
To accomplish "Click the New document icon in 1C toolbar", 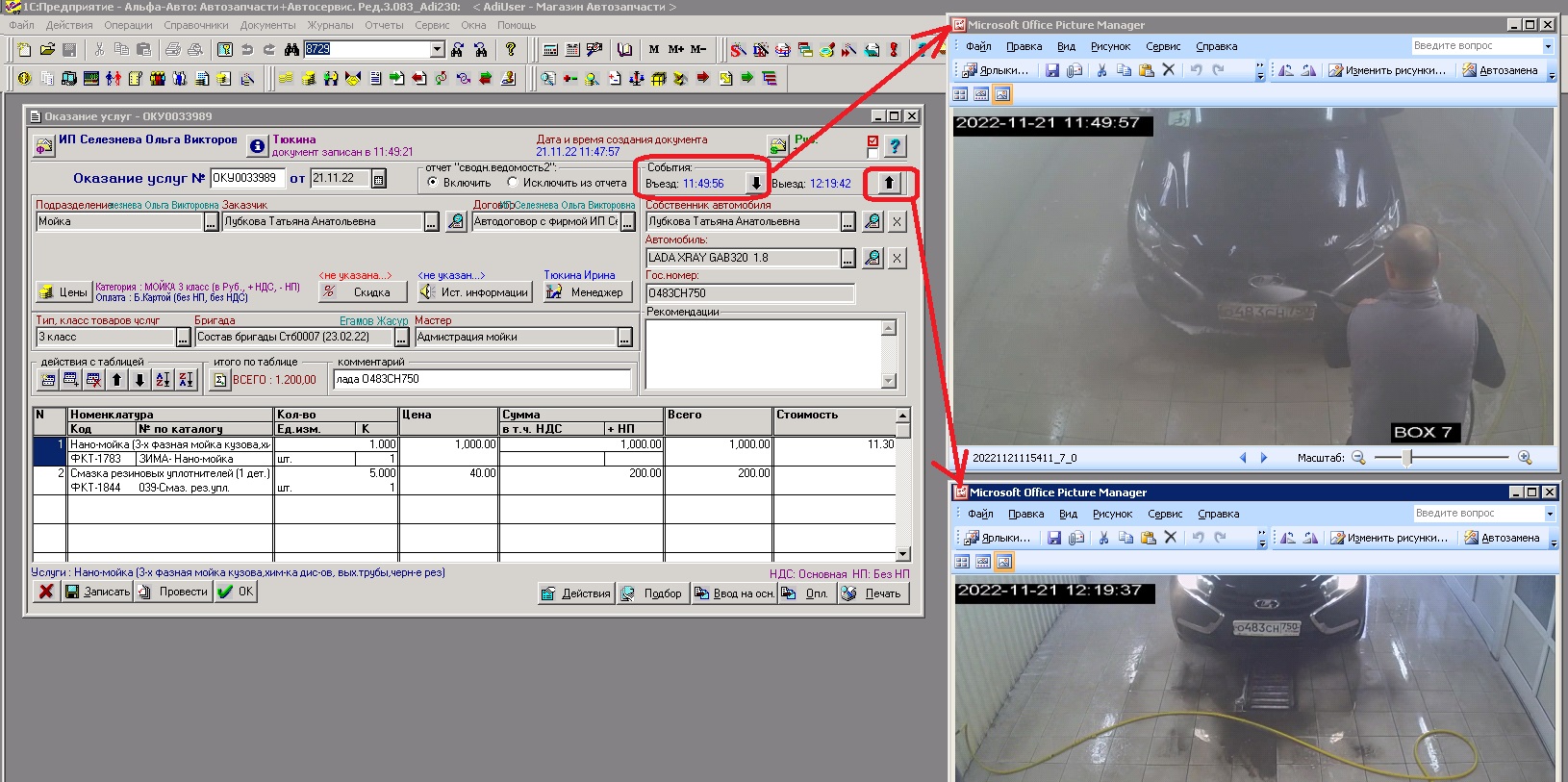I will 24,49.
